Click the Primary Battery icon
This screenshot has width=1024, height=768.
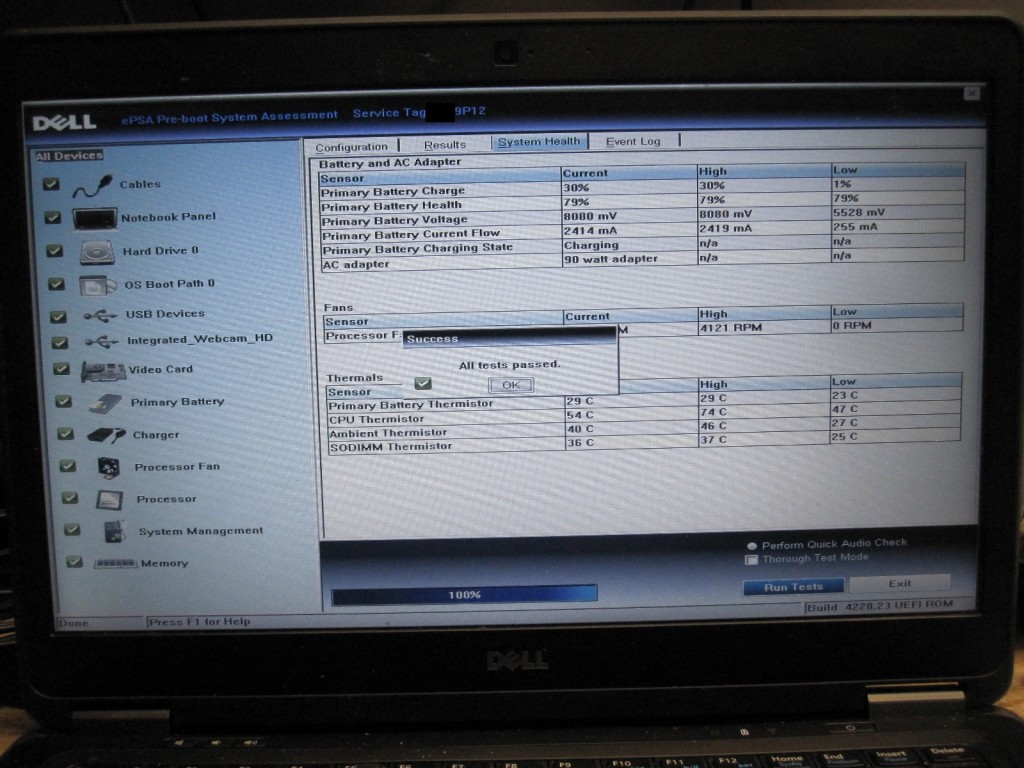click(106, 403)
